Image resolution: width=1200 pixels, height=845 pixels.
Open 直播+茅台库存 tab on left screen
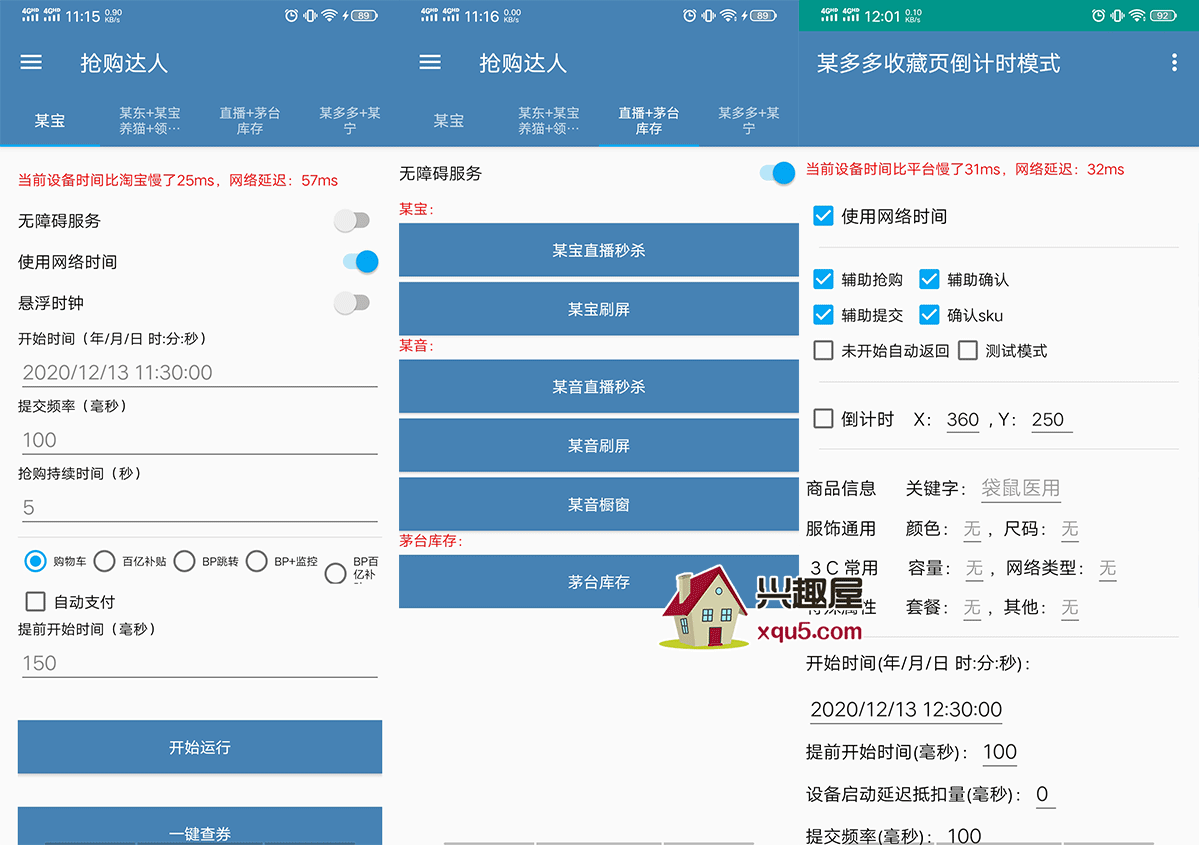[250, 121]
